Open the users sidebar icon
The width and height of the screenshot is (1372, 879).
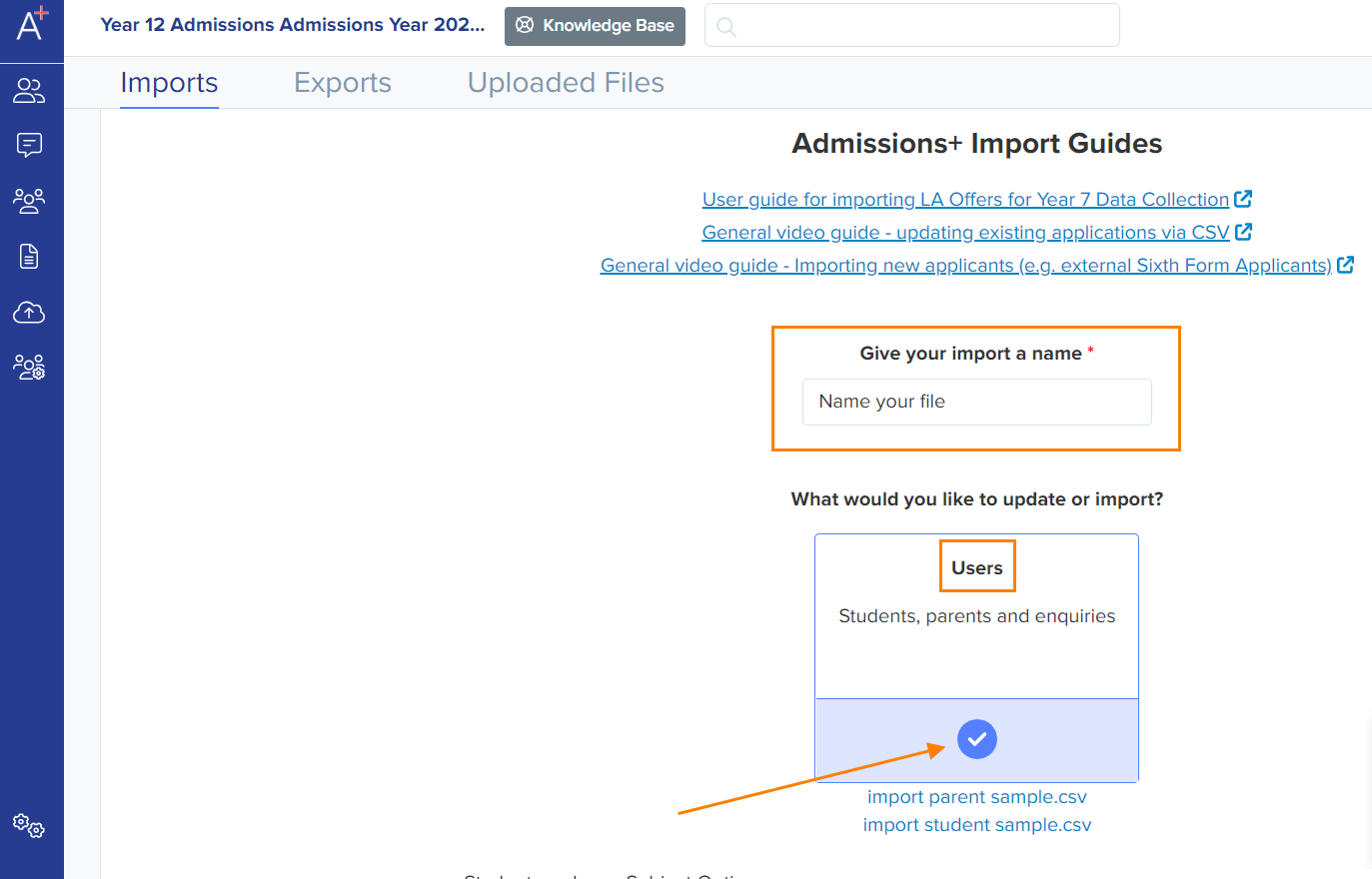[29, 91]
